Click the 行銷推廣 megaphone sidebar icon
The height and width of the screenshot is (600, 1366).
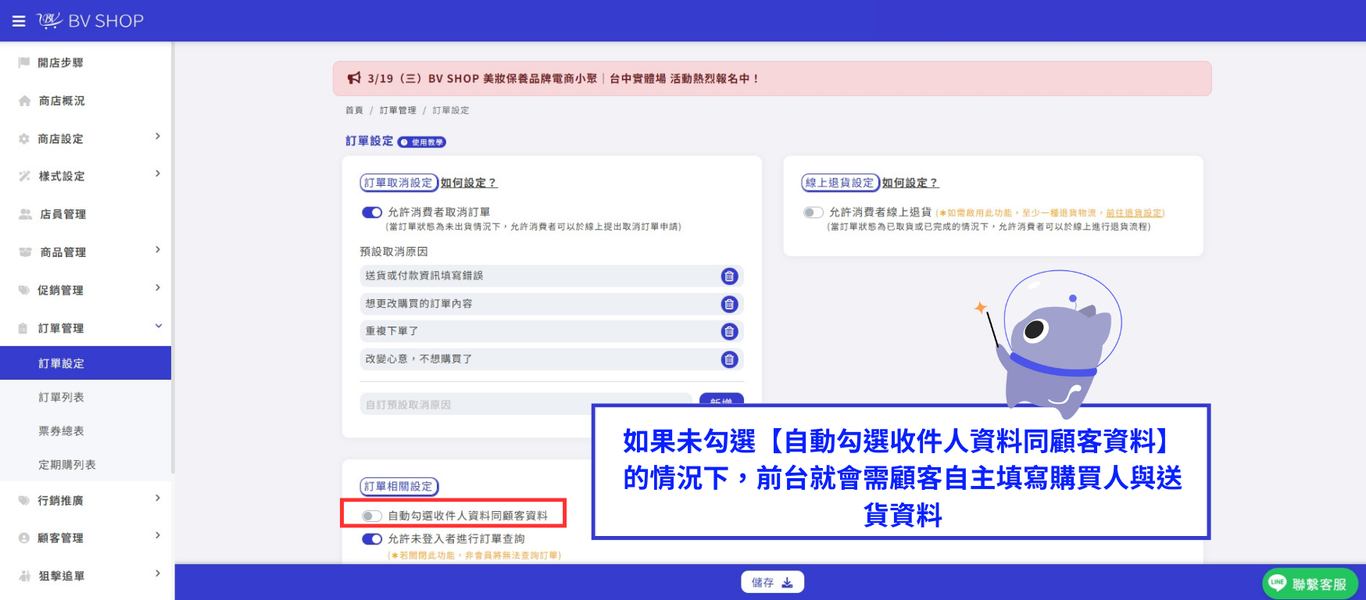pyautogui.click(x=24, y=500)
